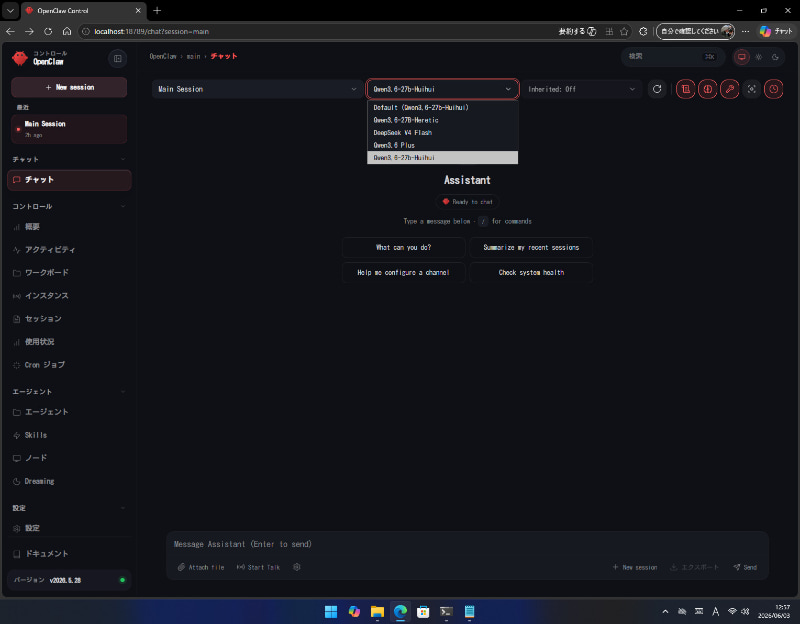Collapse the コントロール sidebar section
The image size is (800, 624).
tap(69, 207)
